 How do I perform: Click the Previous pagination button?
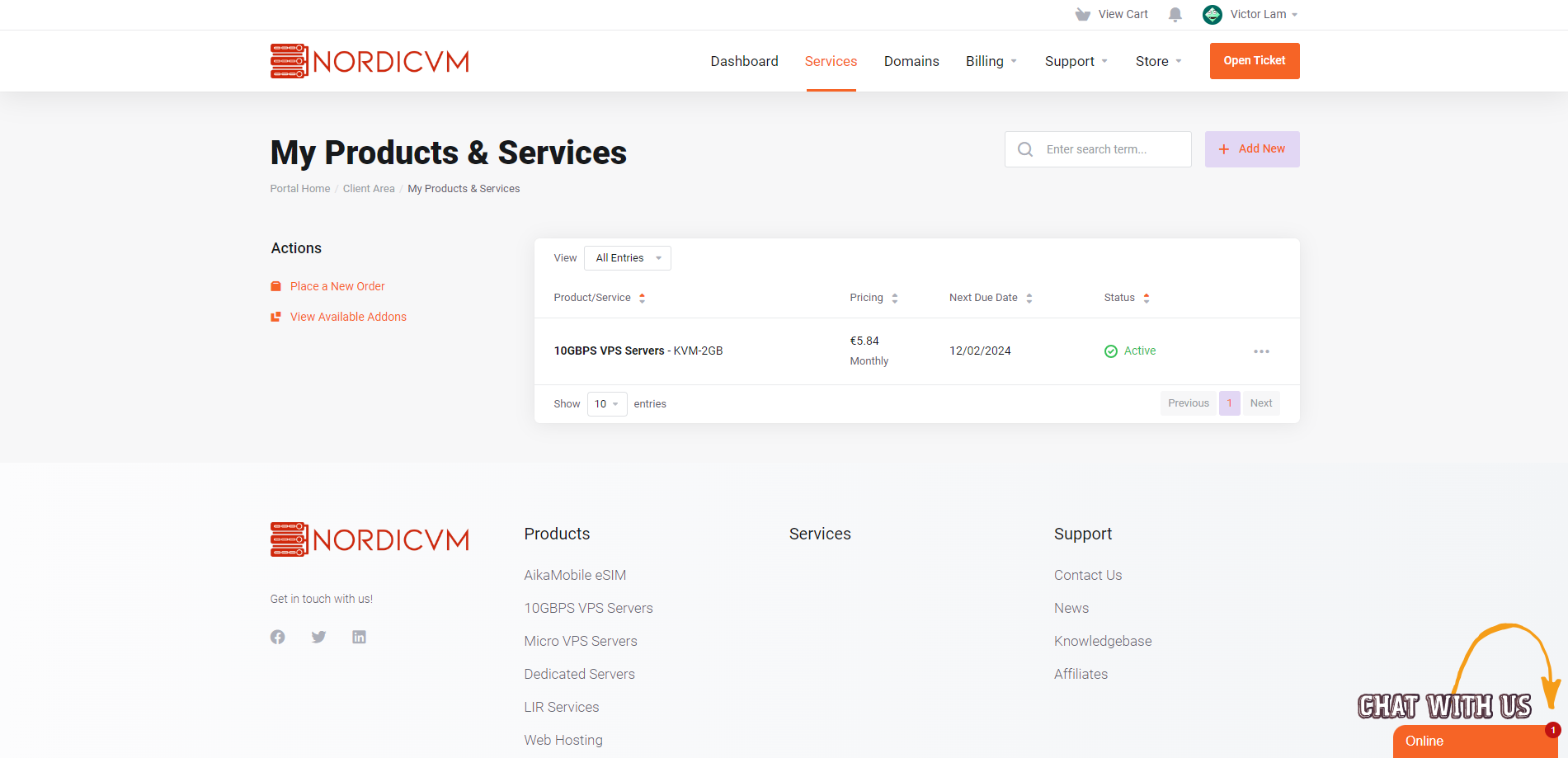(1189, 403)
